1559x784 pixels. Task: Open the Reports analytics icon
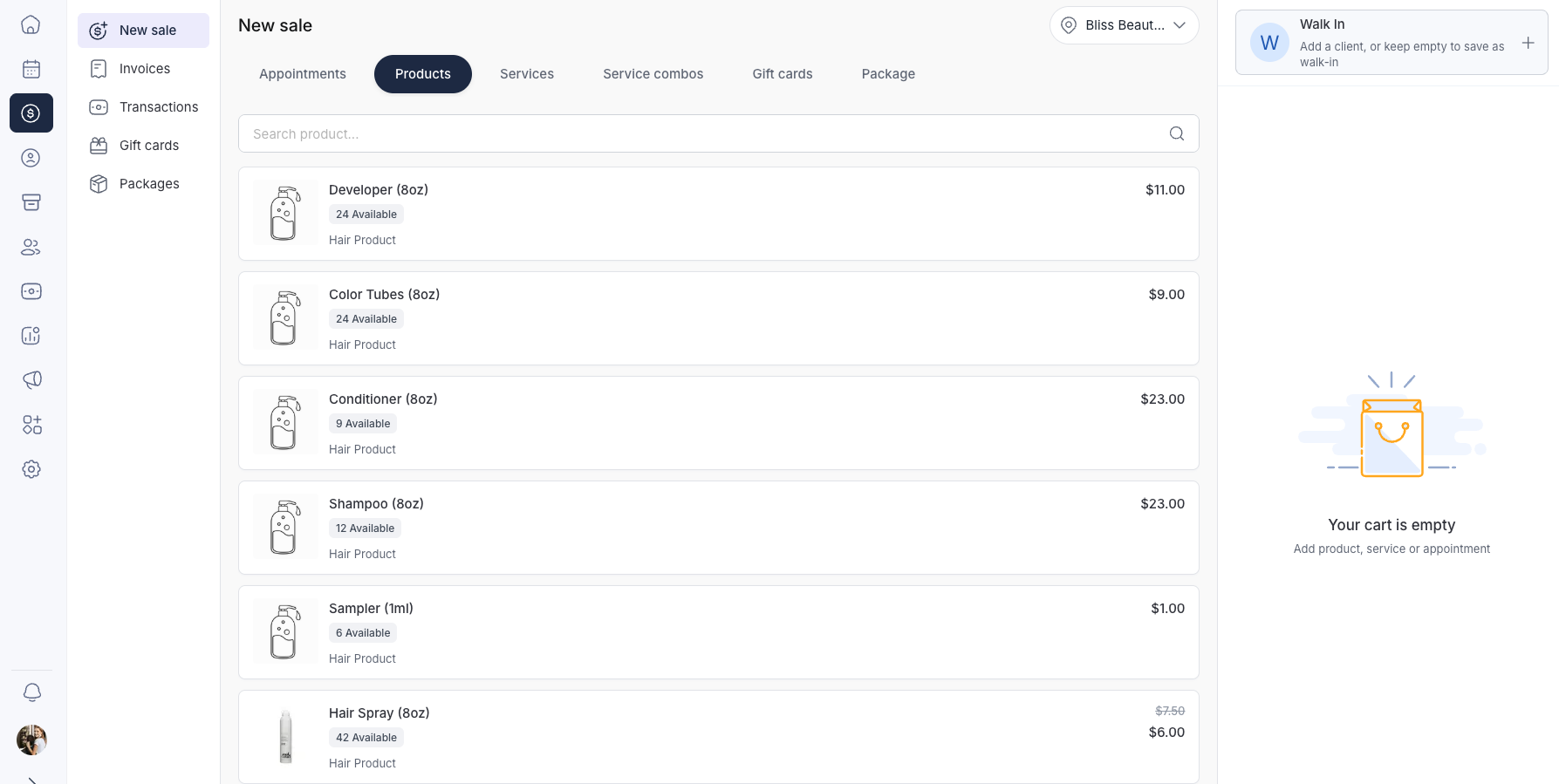[31, 335]
